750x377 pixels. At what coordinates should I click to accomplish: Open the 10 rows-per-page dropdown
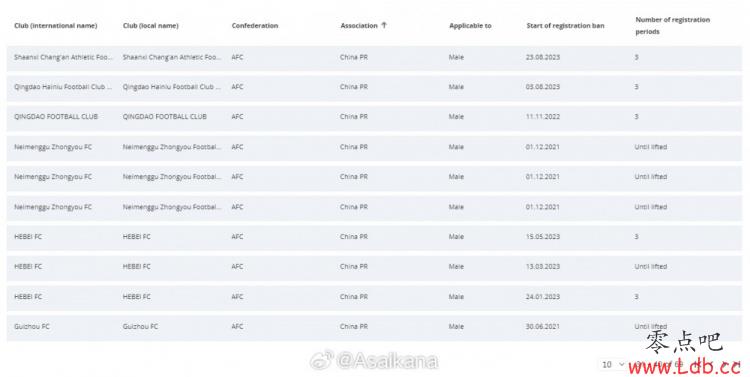point(613,364)
